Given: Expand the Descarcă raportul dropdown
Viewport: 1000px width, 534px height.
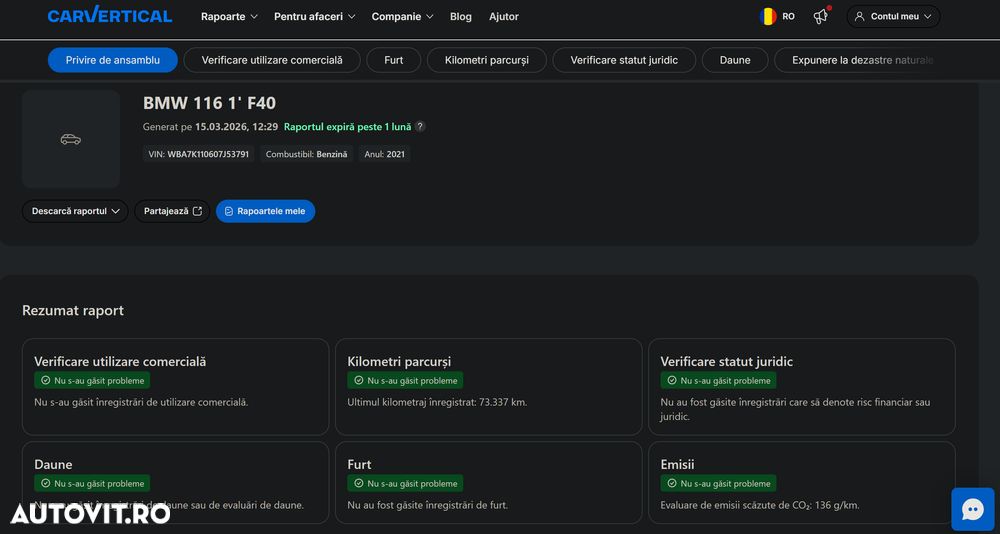Looking at the screenshot, I should coord(75,211).
